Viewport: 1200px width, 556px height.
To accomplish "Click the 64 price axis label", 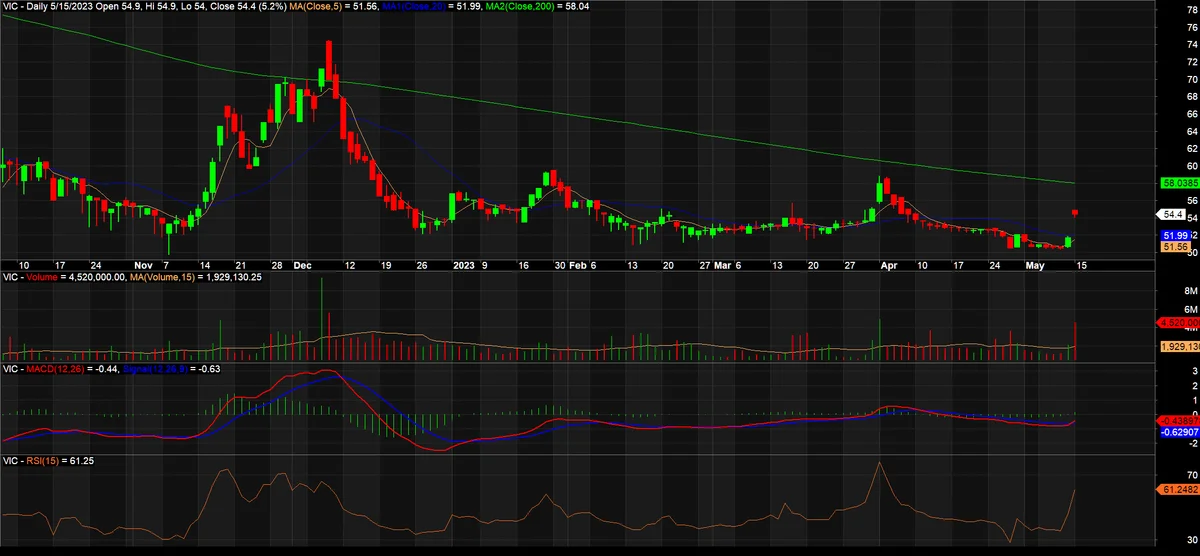I will tap(1192, 131).
